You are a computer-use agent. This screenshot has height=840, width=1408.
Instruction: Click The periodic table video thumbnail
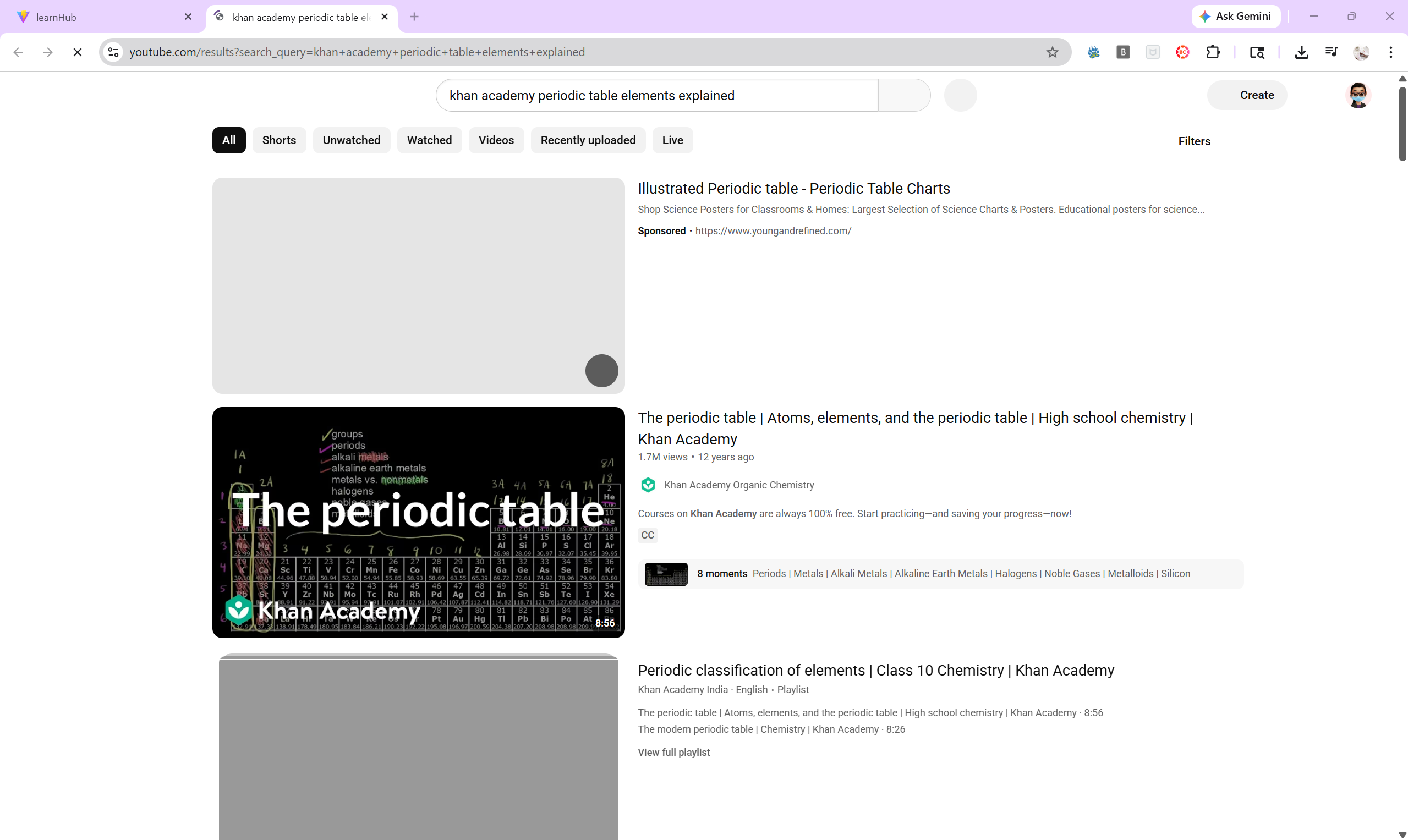(x=418, y=523)
